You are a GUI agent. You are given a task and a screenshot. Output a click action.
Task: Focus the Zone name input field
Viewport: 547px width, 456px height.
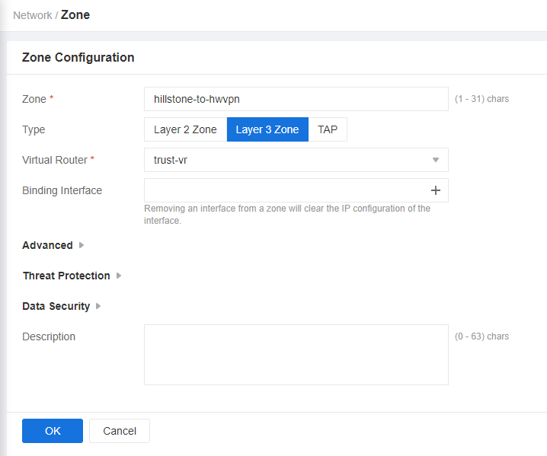296,99
